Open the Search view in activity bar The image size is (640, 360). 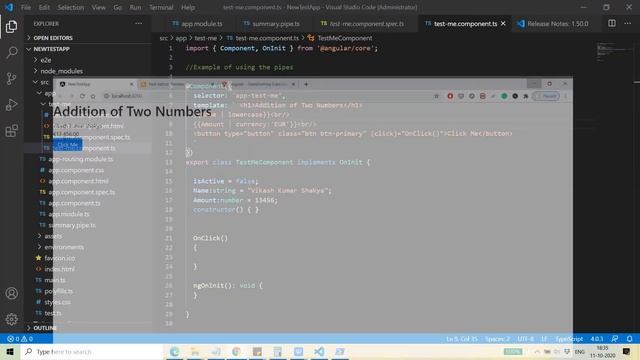pos(11,52)
